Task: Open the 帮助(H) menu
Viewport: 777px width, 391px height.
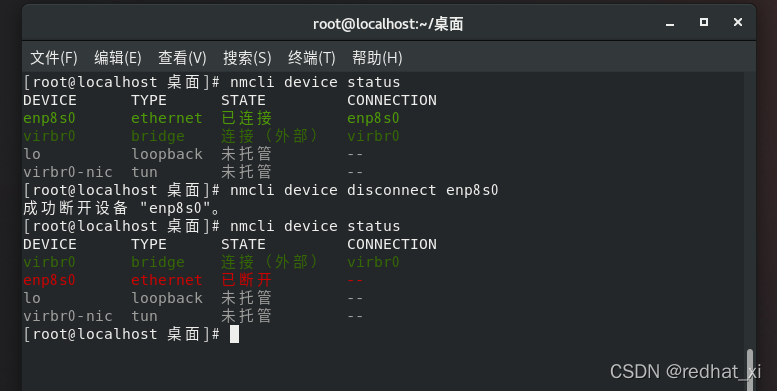Action: coord(377,58)
